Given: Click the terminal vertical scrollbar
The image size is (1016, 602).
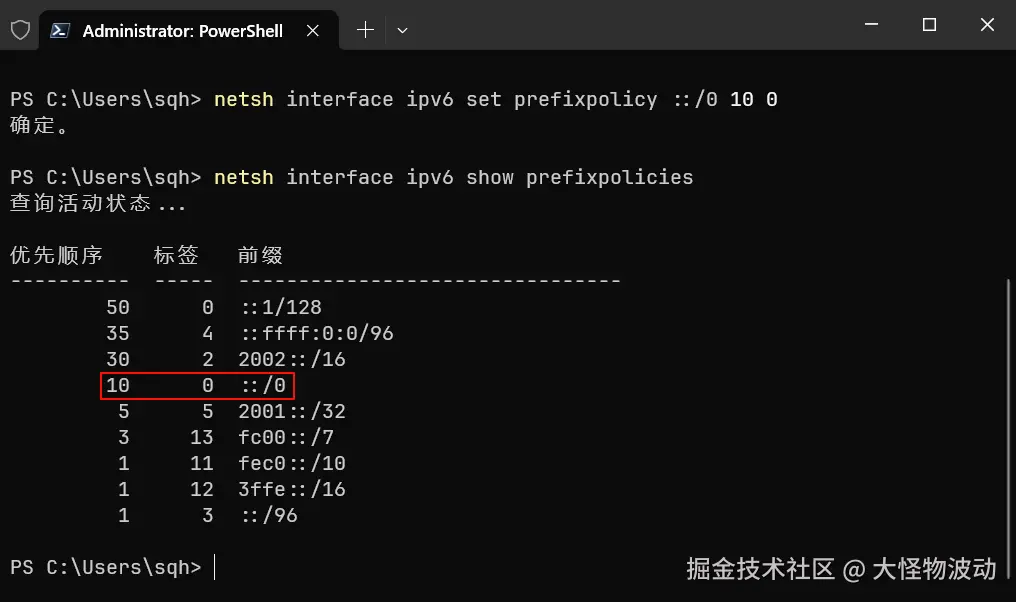Looking at the screenshot, I should point(1008,400).
